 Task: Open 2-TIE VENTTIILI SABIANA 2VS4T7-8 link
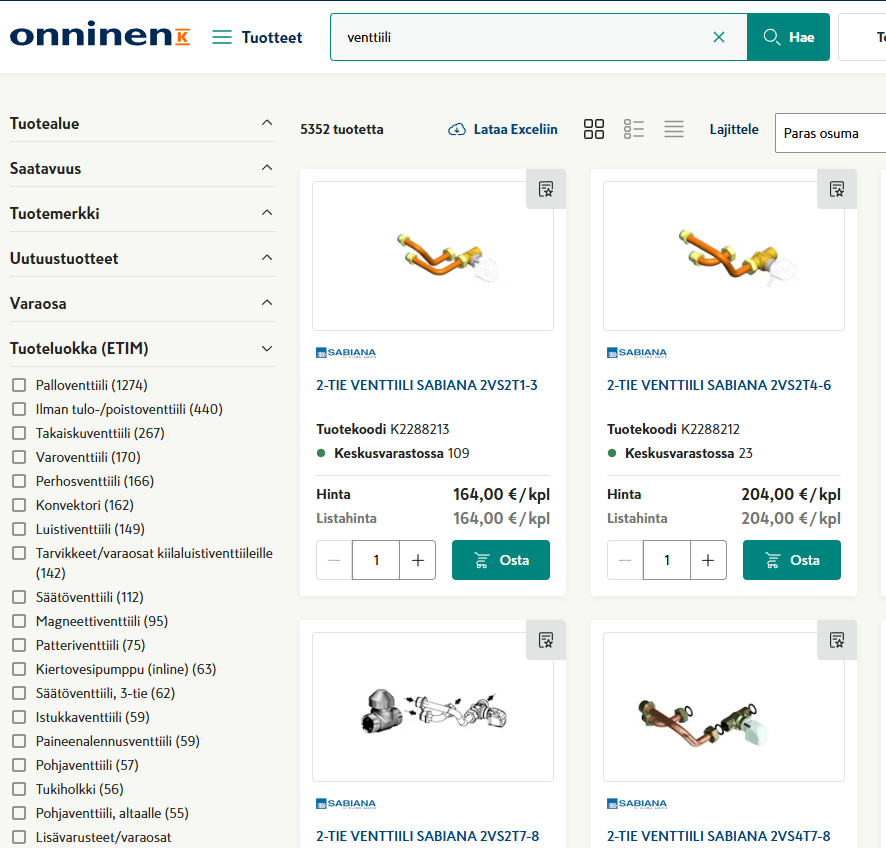coord(719,836)
